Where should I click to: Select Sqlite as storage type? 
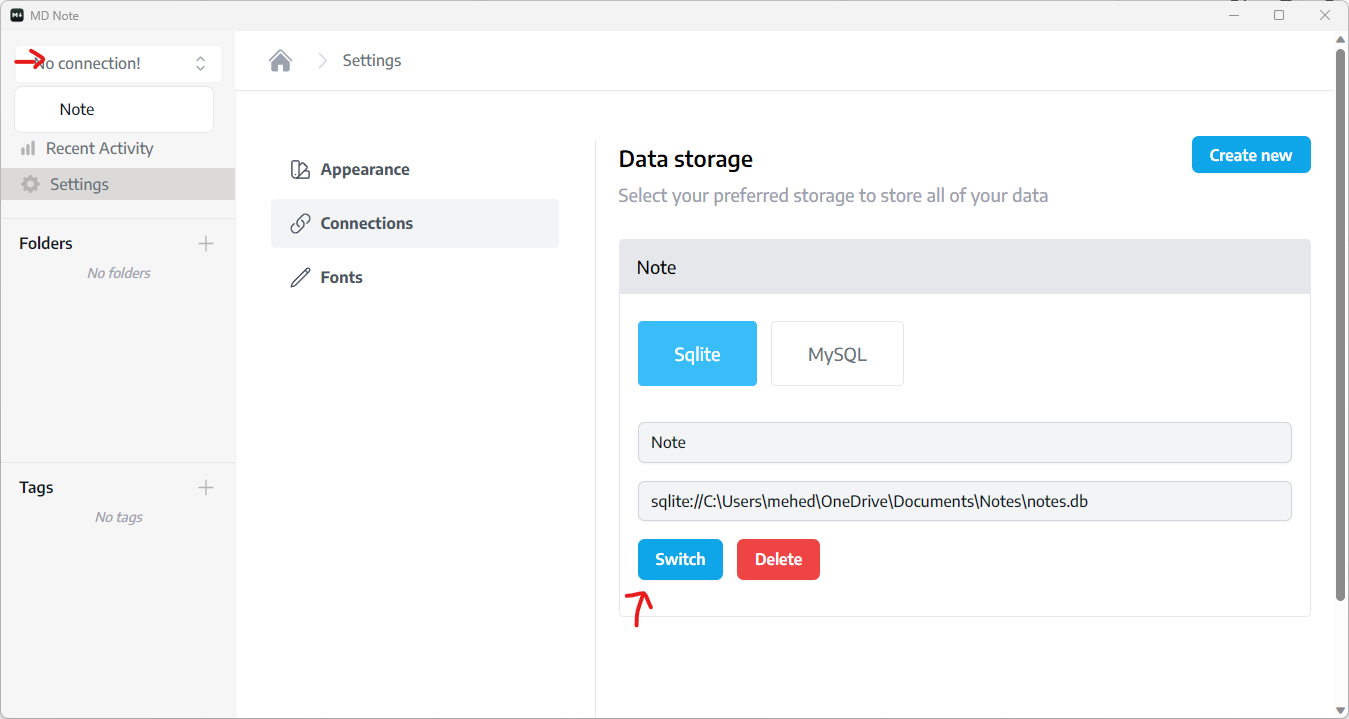coord(697,353)
